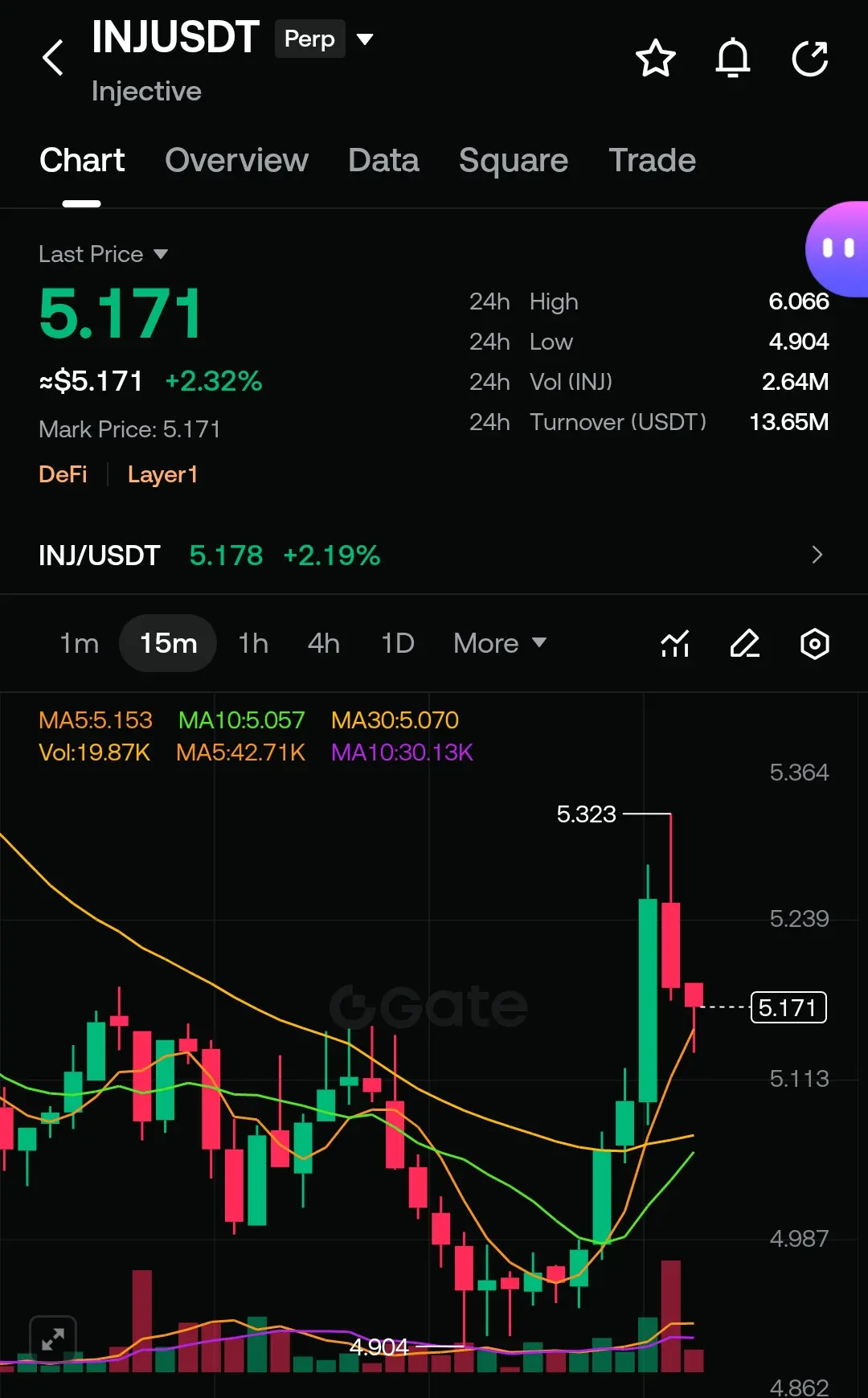
Task: Select the 1D timeframe
Action: pos(398,643)
